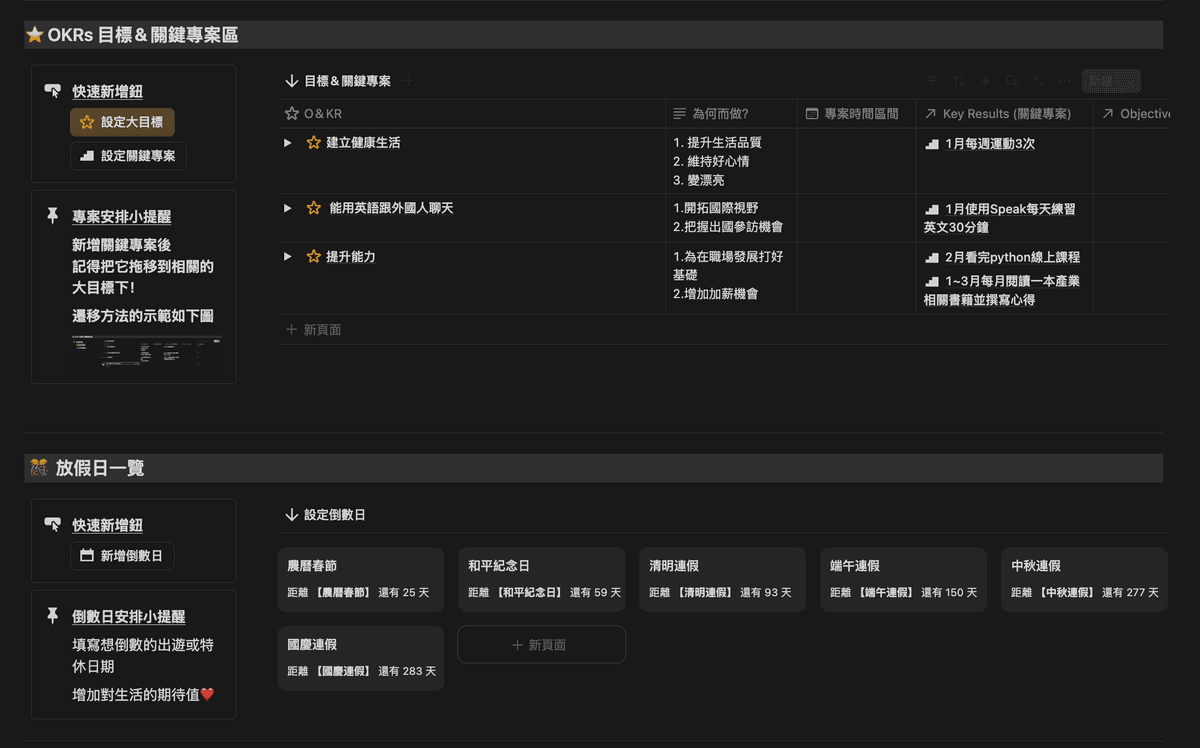Click the database search magnifier icon
The width and height of the screenshot is (1200, 748).
click(x=1012, y=81)
